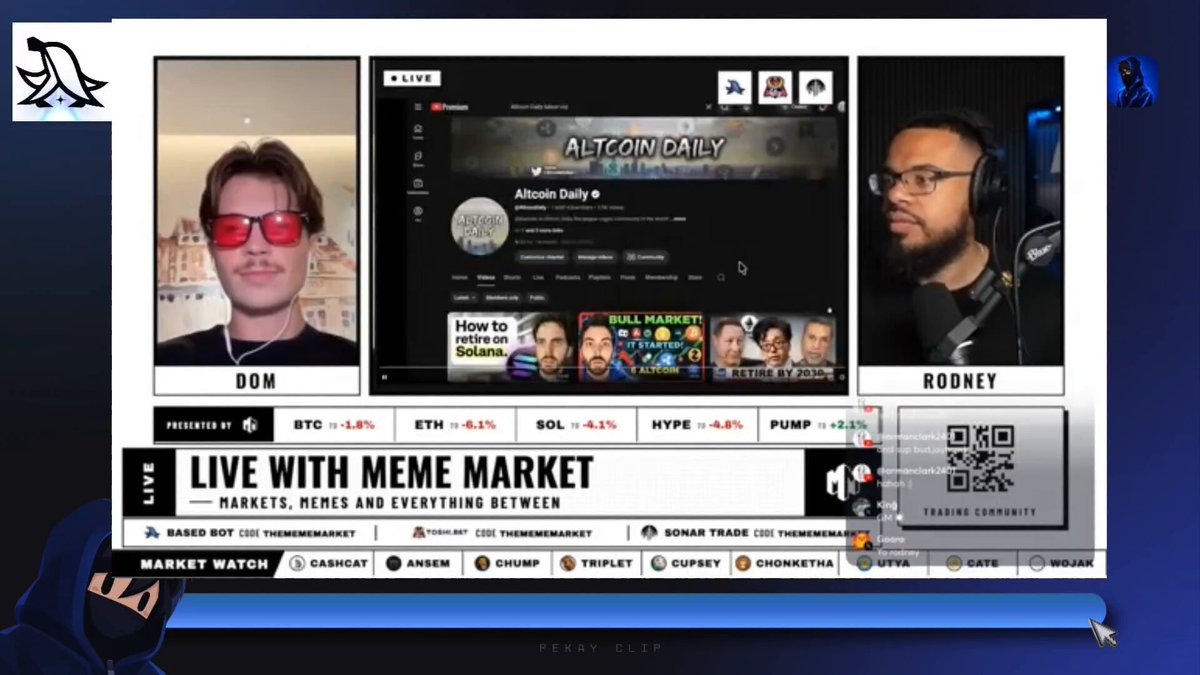
Task: Open the YouTube hamburger guide menu
Action: click(x=417, y=107)
